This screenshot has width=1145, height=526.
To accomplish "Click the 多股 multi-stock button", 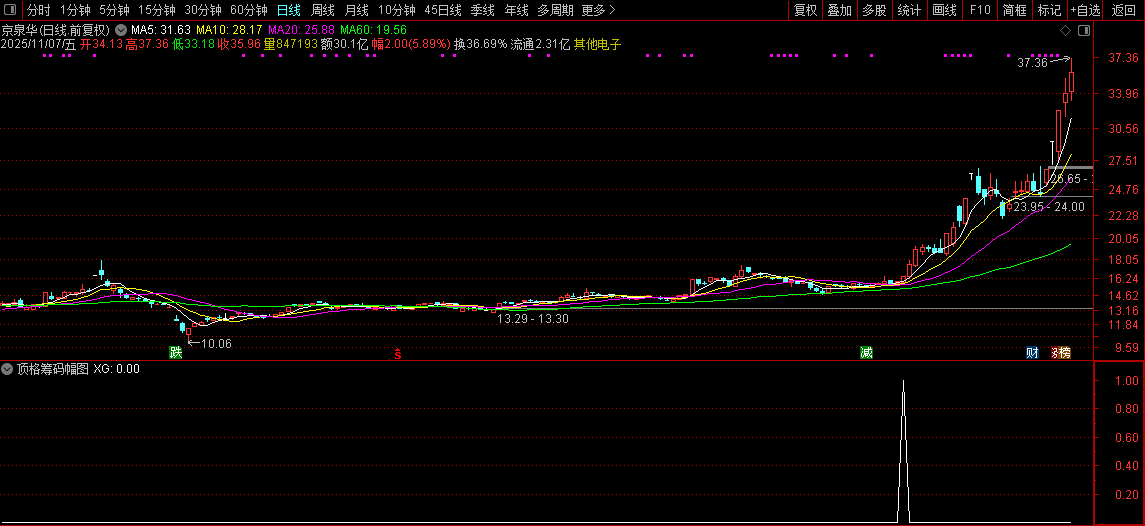I will (x=874, y=10).
